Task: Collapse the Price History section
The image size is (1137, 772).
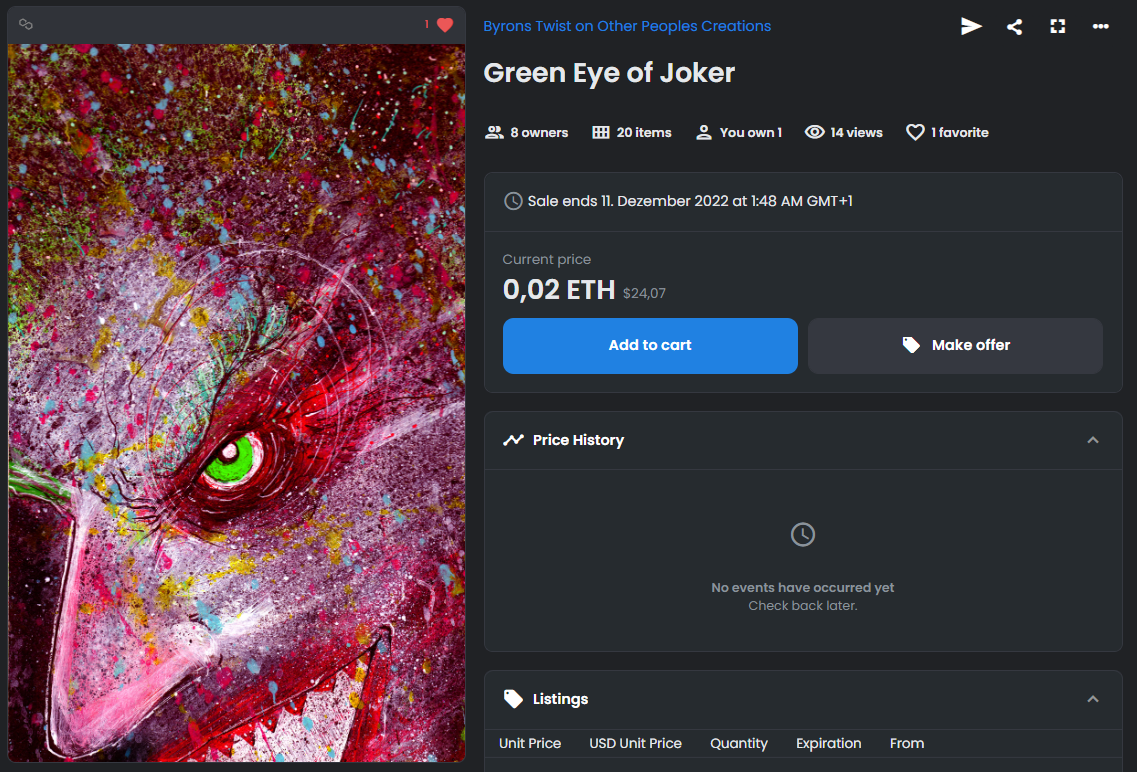Action: [x=1093, y=440]
